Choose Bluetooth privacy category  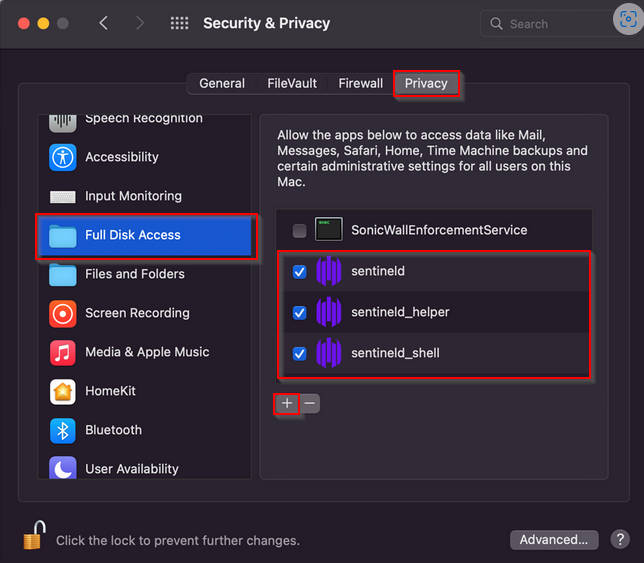click(144, 430)
